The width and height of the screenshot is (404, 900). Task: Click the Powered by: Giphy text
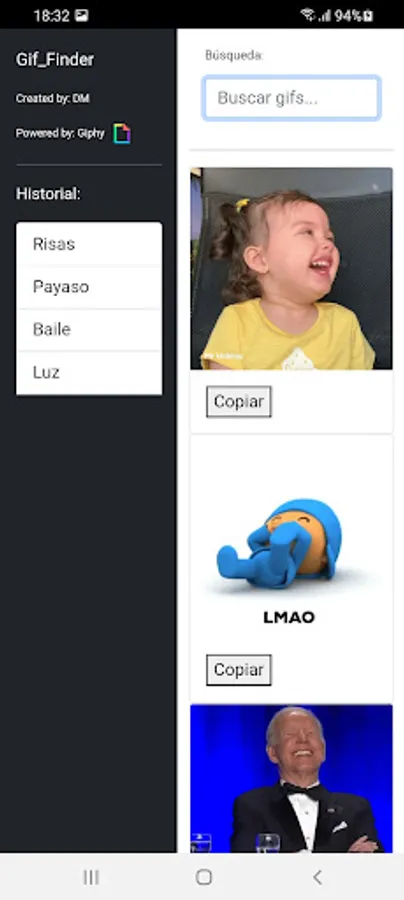coord(60,133)
